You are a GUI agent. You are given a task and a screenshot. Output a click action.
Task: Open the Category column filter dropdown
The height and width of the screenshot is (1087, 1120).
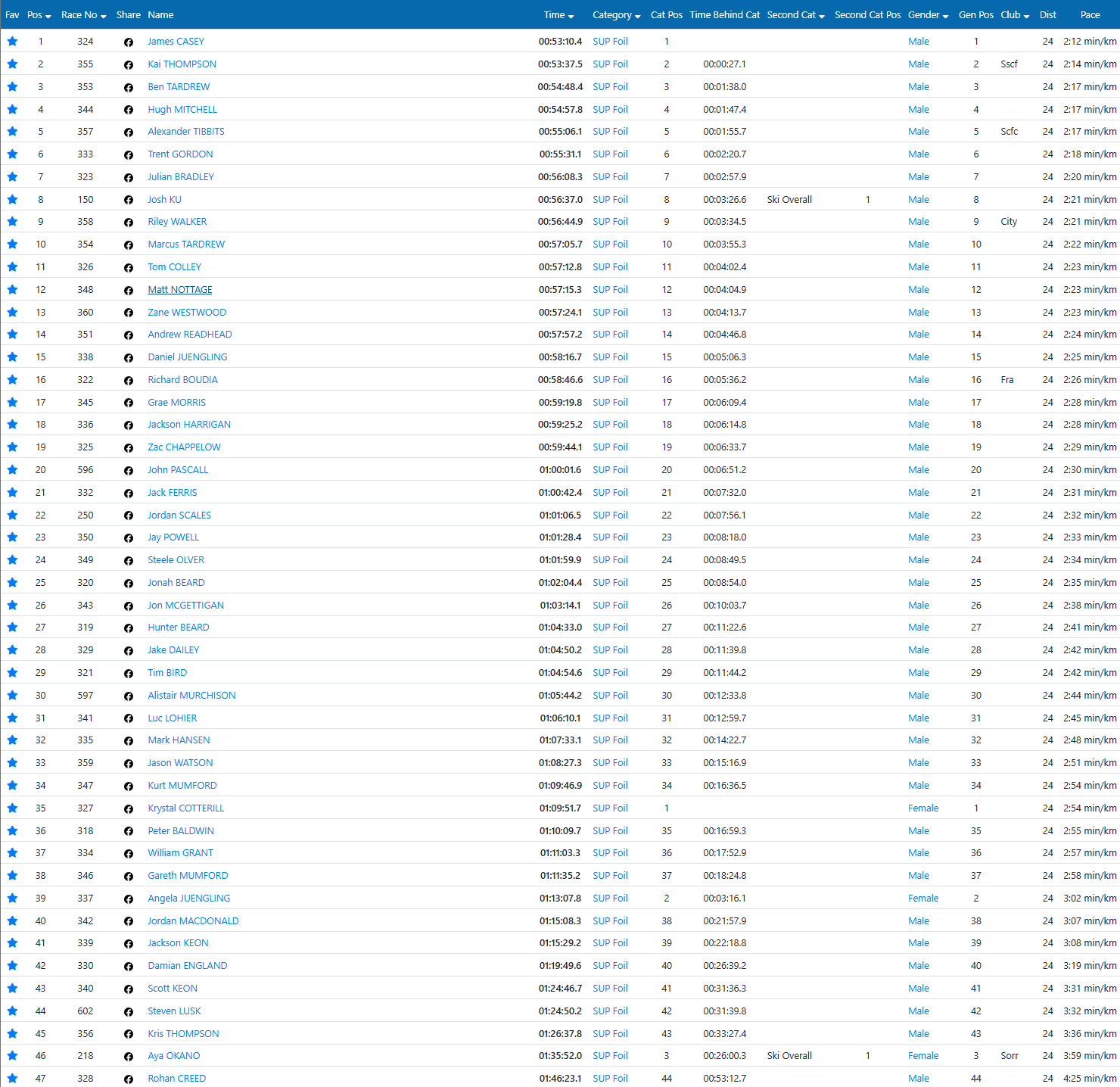click(616, 15)
